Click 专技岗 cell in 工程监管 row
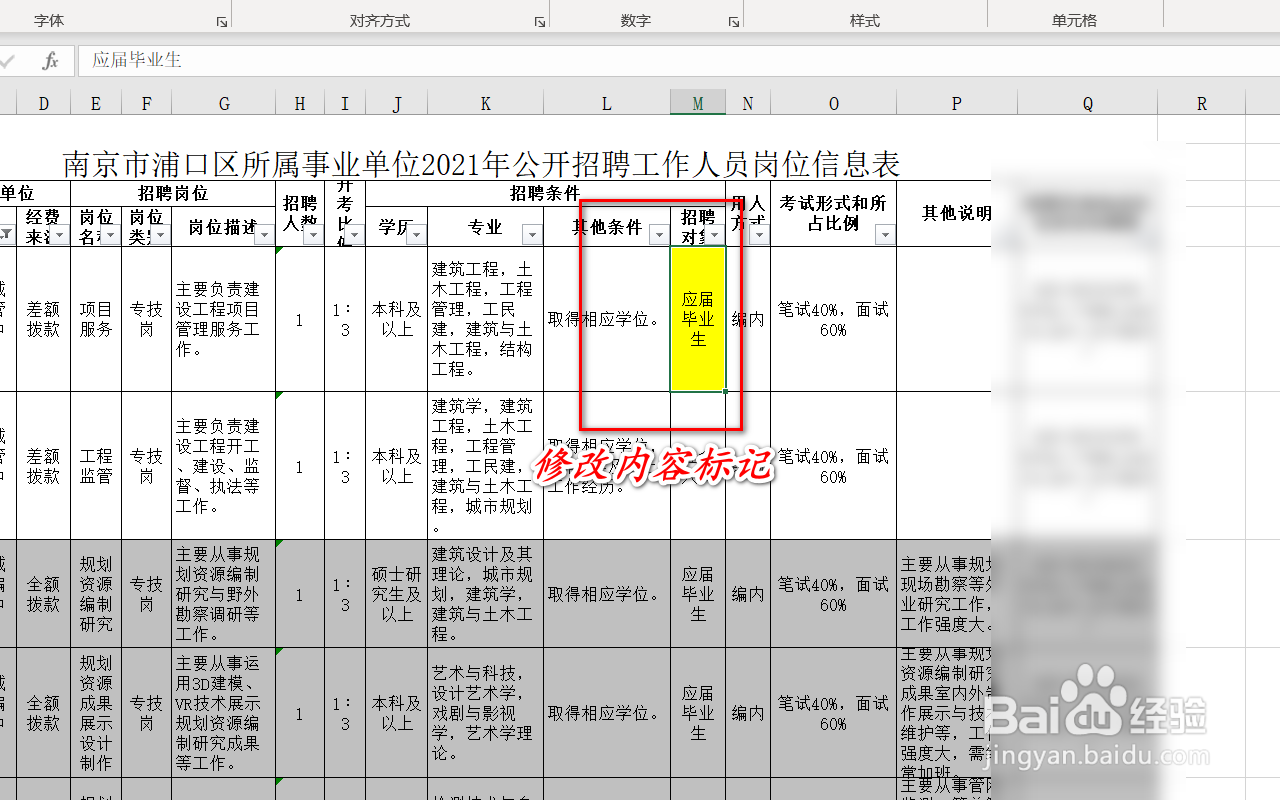The height and width of the screenshot is (800, 1280). tap(147, 466)
